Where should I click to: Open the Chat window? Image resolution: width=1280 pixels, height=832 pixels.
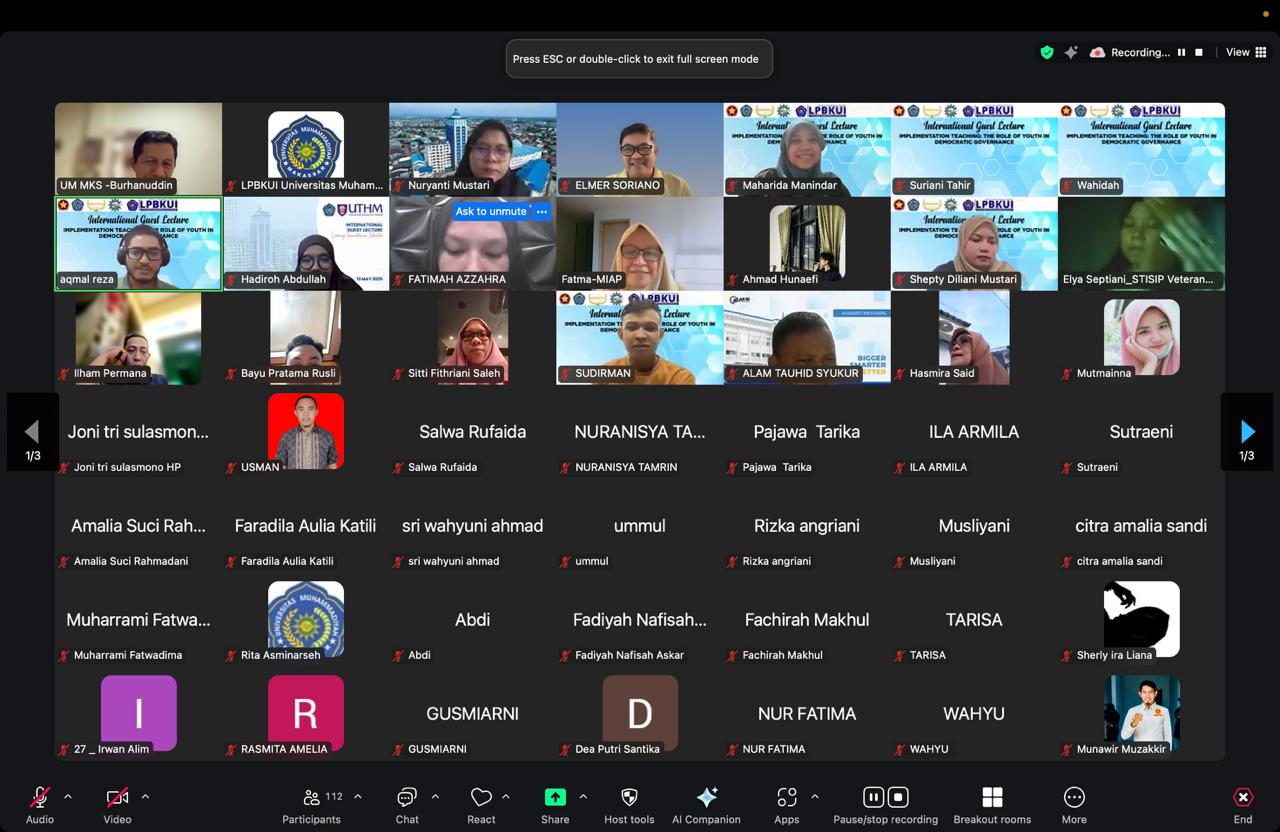point(407,805)
